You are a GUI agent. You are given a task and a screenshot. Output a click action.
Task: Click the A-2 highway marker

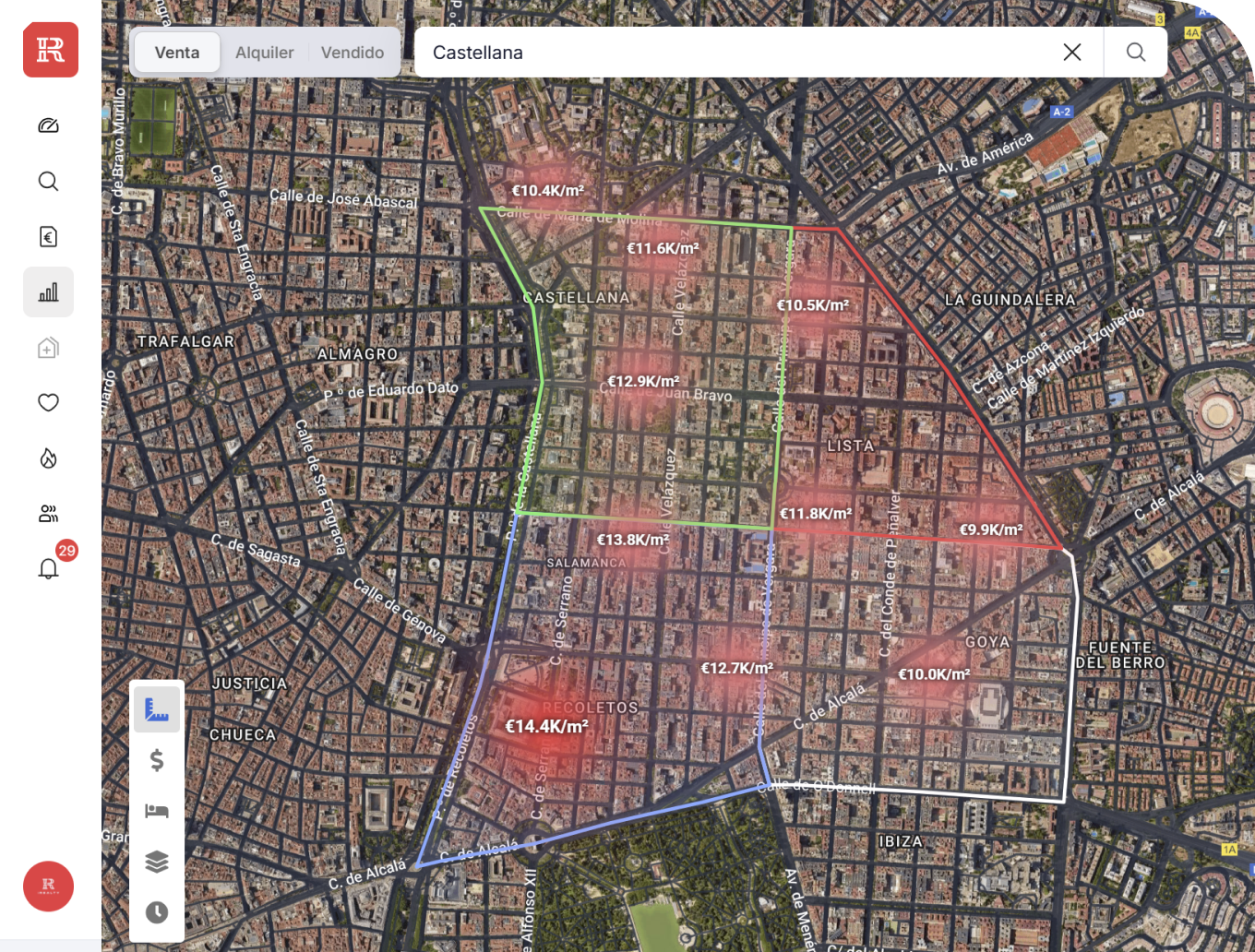1062,112
